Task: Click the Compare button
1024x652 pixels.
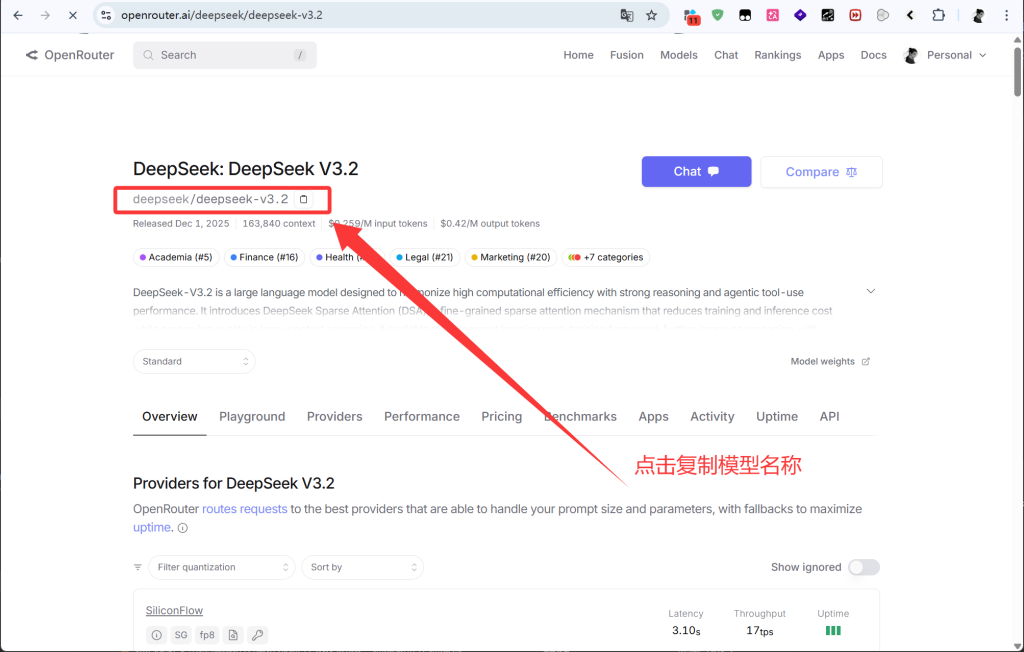Action: coord(821,172)
